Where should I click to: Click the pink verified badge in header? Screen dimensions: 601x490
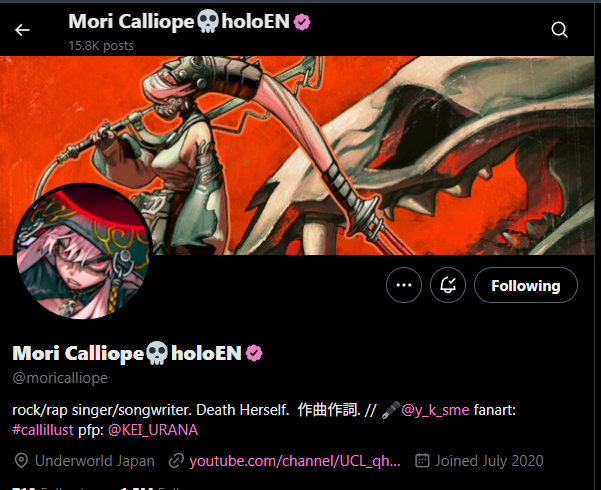click(302, 22)
